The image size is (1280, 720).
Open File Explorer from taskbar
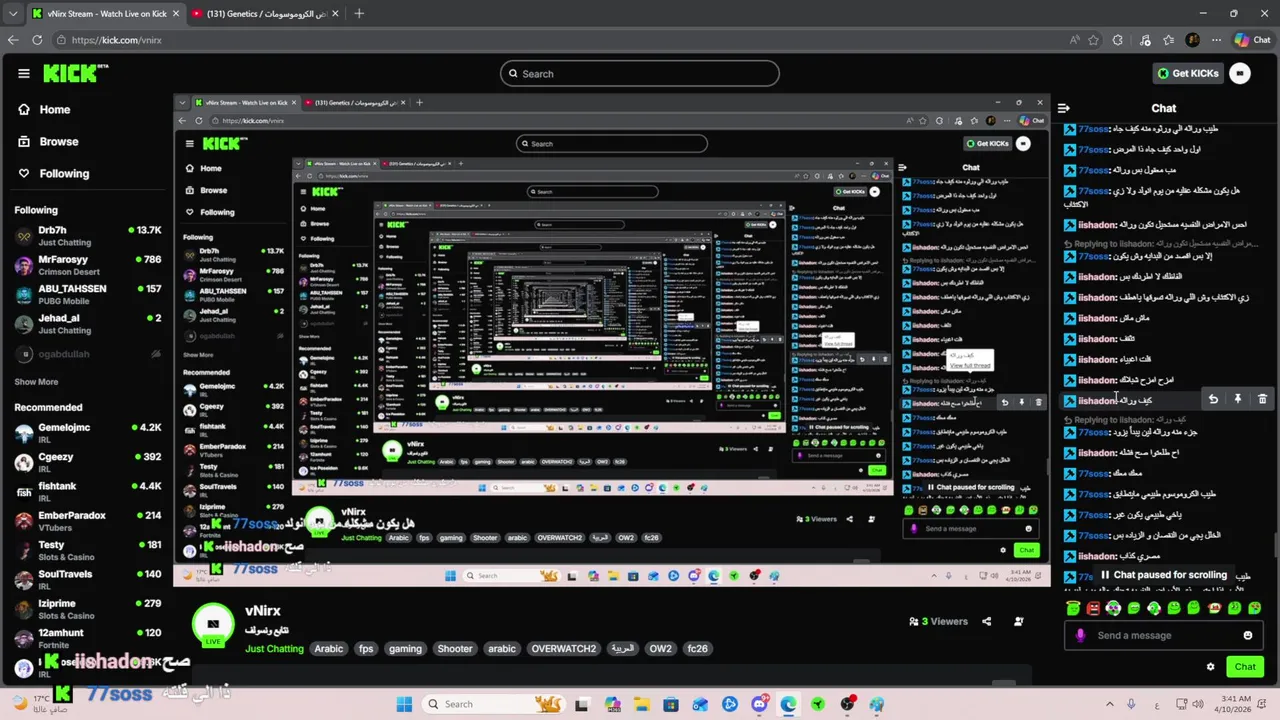640,704
